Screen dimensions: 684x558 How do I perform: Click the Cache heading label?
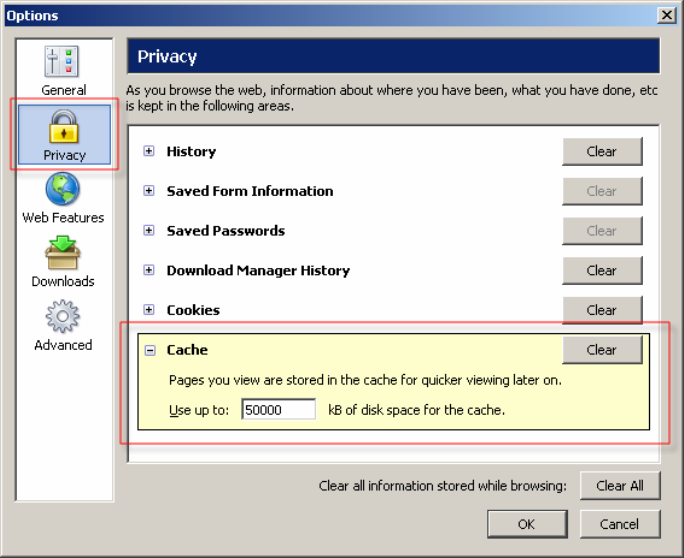tap(187, 350)
